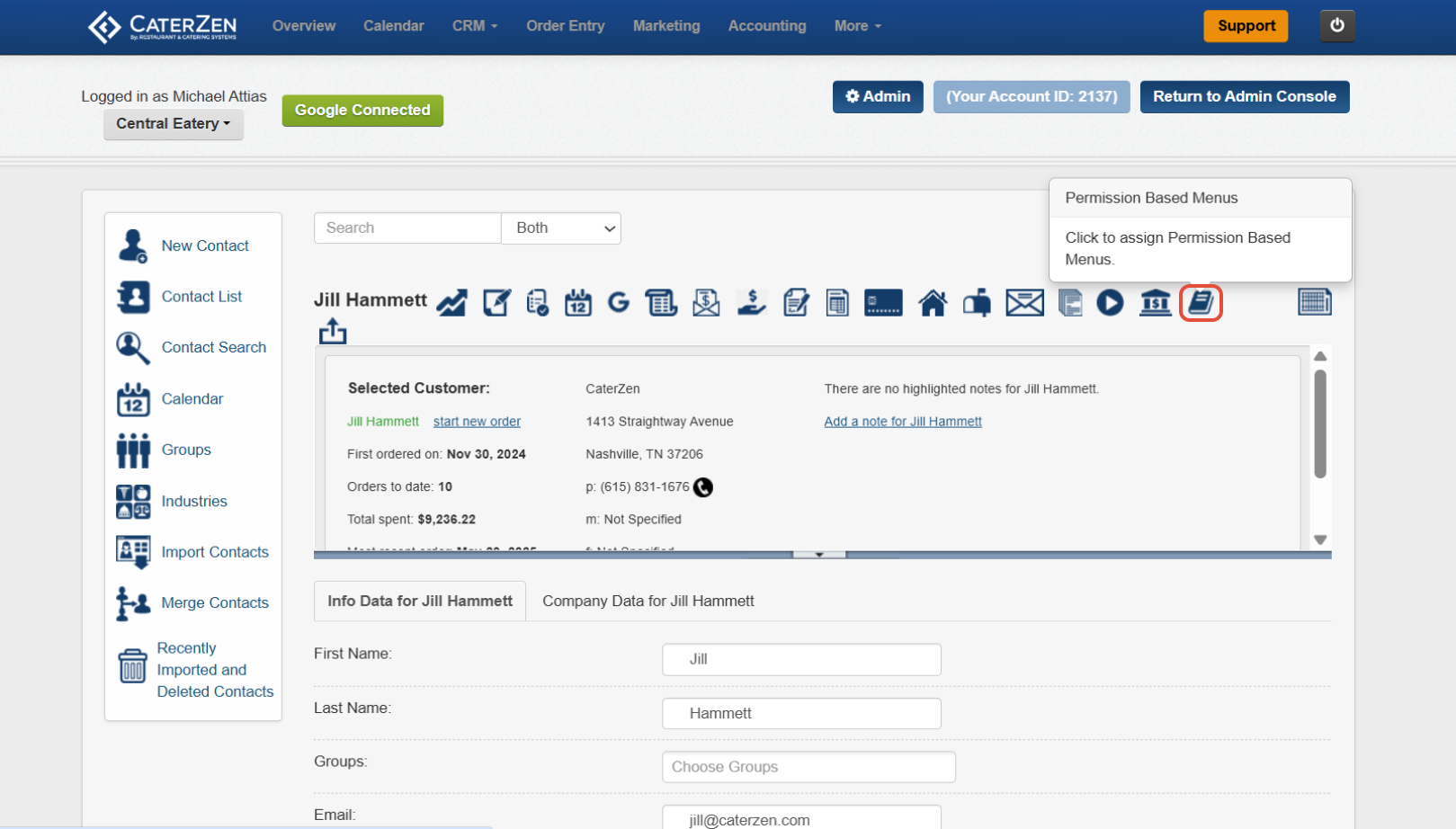This screenshot has width=1456, height=829.
Task: Click the calendar 12 icon beside Jill Hammett
Action: click(578, 303)
